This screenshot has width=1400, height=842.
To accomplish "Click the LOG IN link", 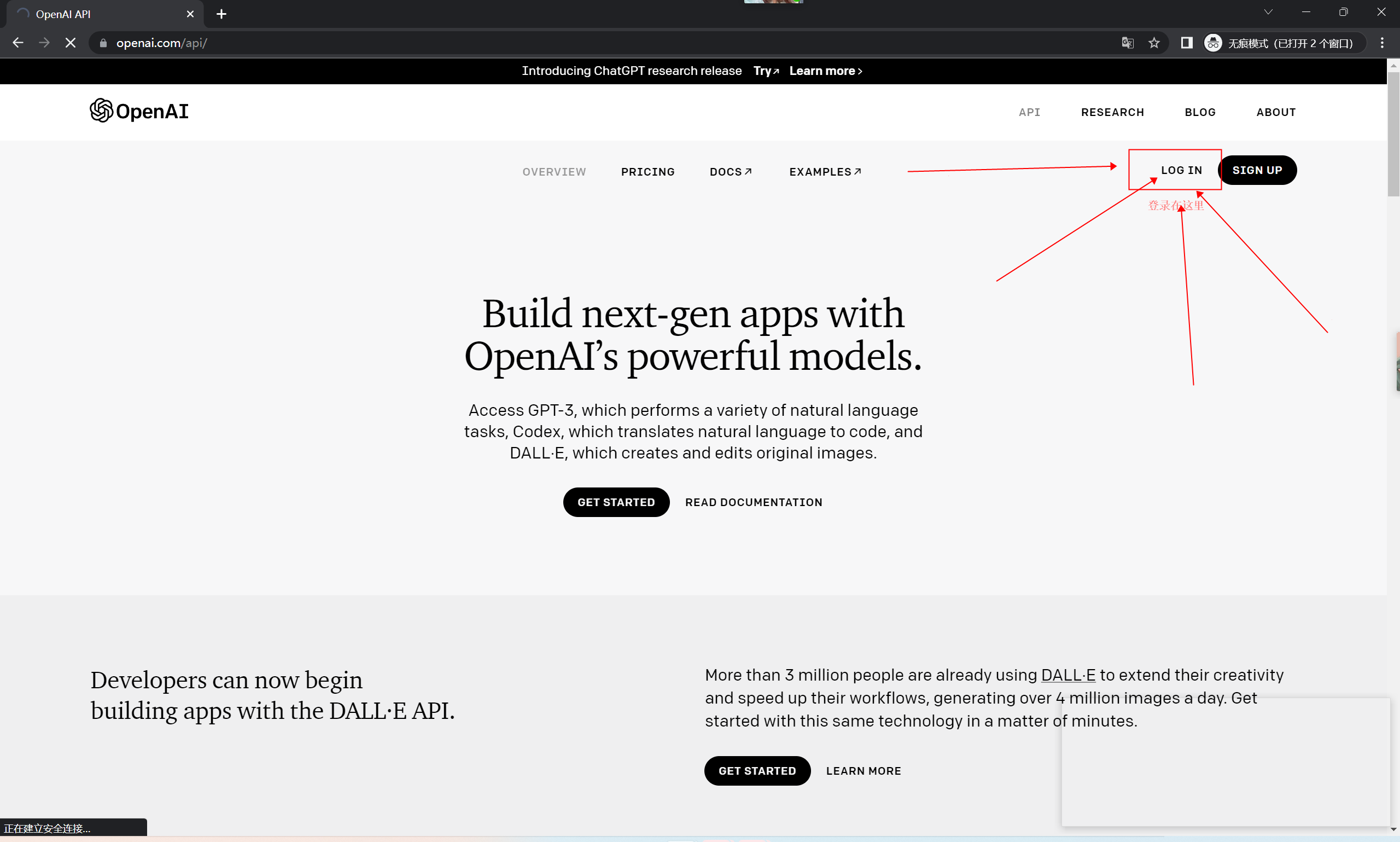I will [1181, 170].
